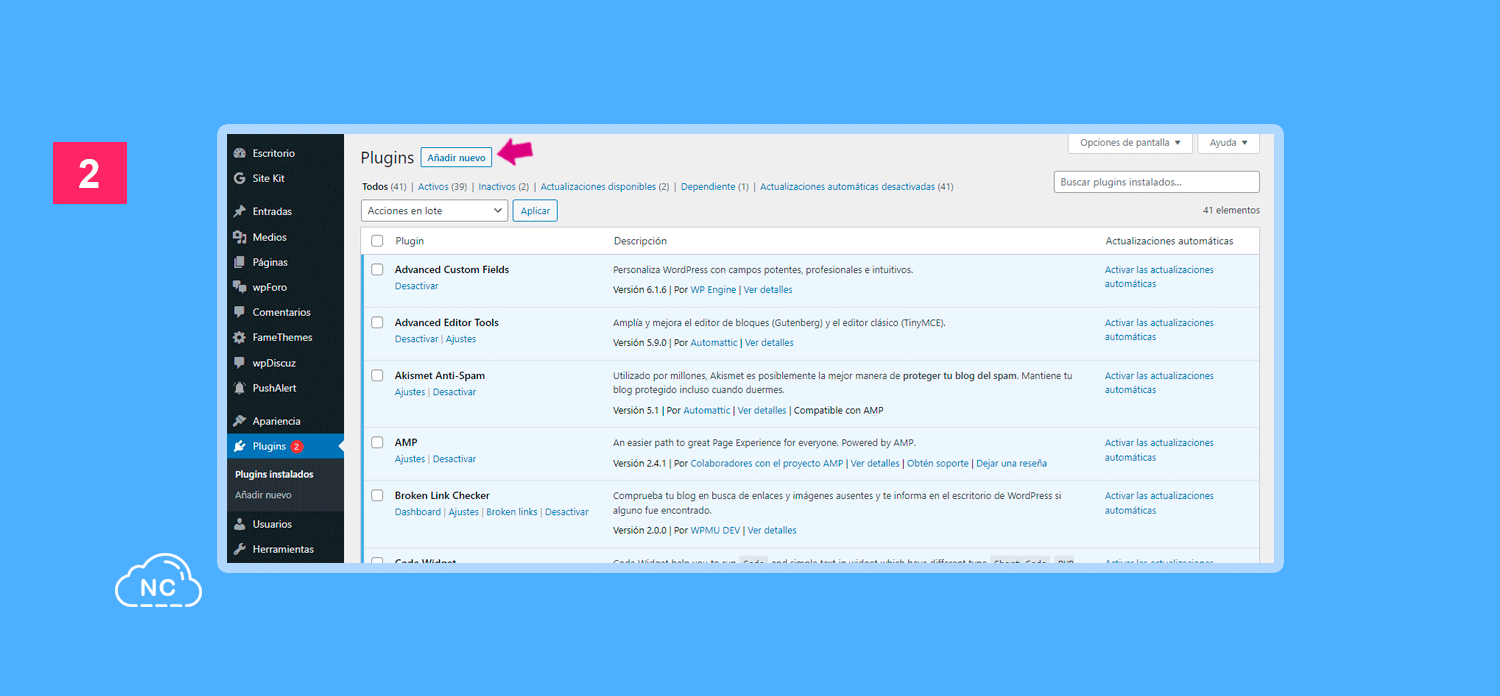Filter plugins by Dependiente (1)

(715, 187)
